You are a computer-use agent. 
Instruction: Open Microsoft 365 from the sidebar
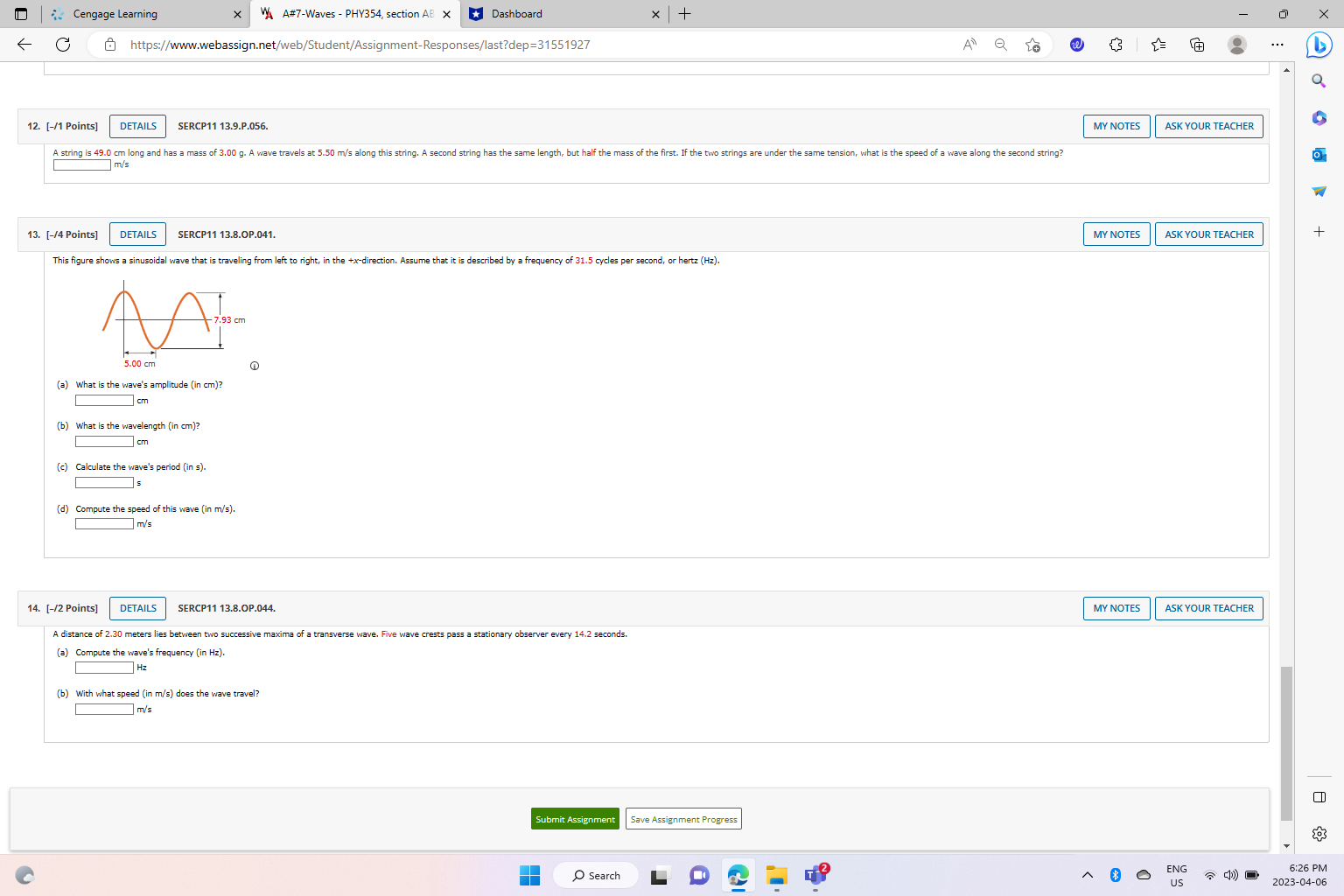tap(1319, 118)
